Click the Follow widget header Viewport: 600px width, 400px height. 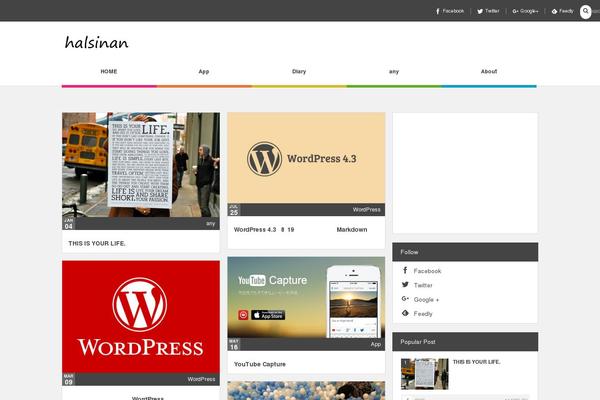click(x=465, y=252)
